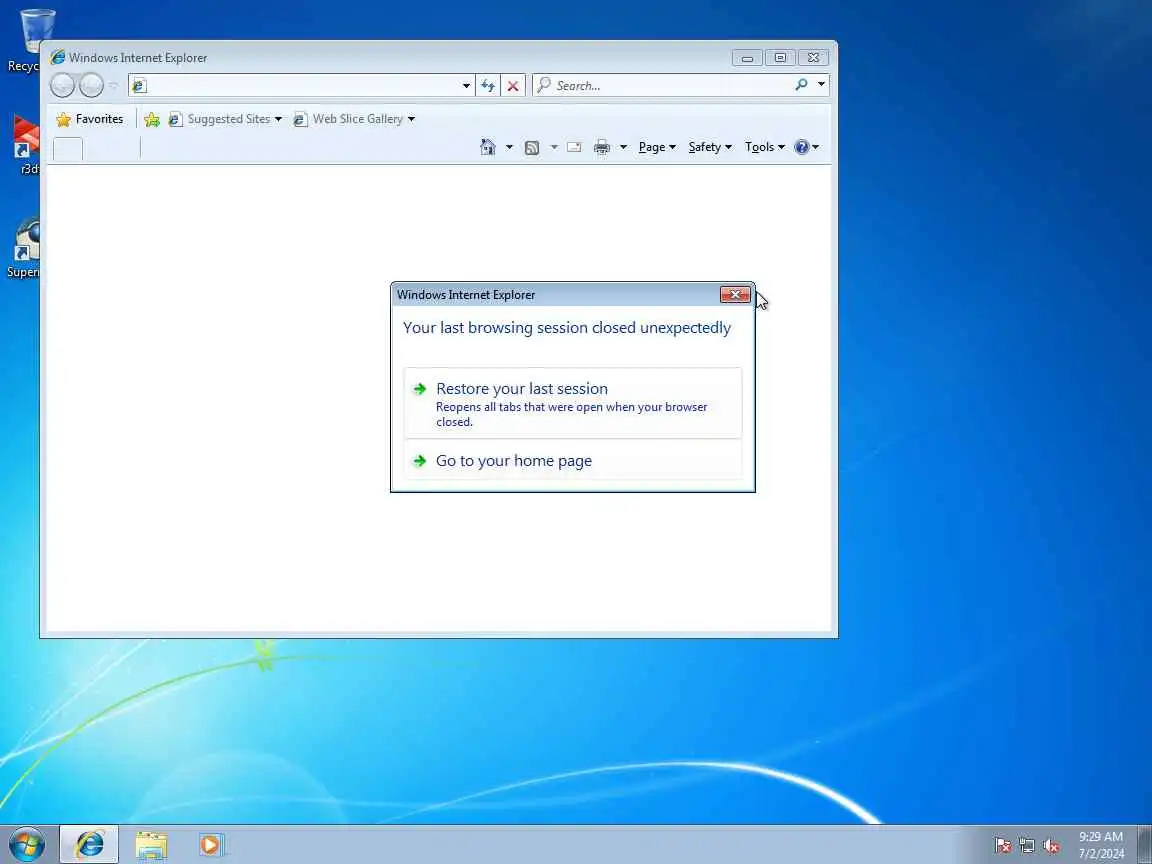The width and height of the screenshot is (1152, 864).
Task: Open the Help question mark menu
Action: point(806,147)
